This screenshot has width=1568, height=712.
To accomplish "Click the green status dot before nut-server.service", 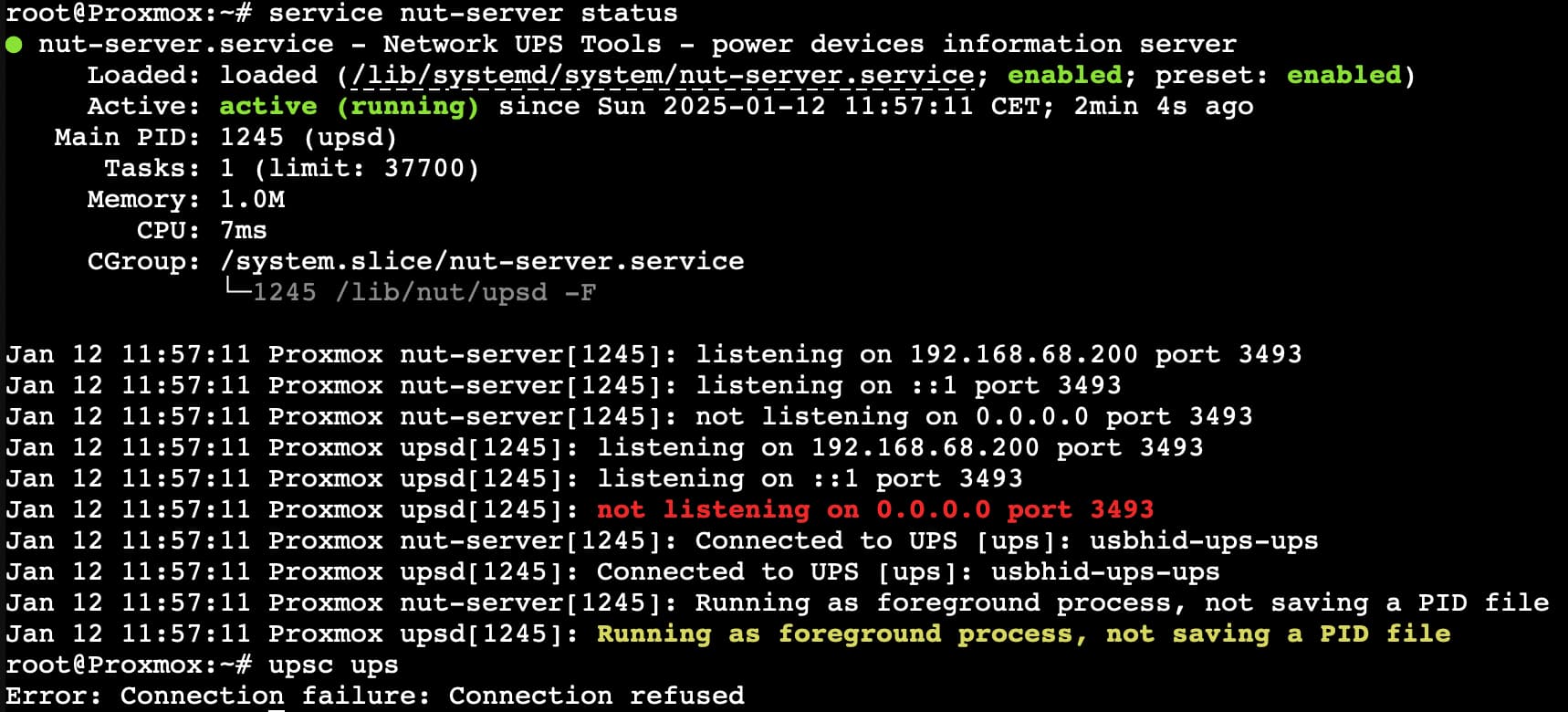I will tap(15, 45).
